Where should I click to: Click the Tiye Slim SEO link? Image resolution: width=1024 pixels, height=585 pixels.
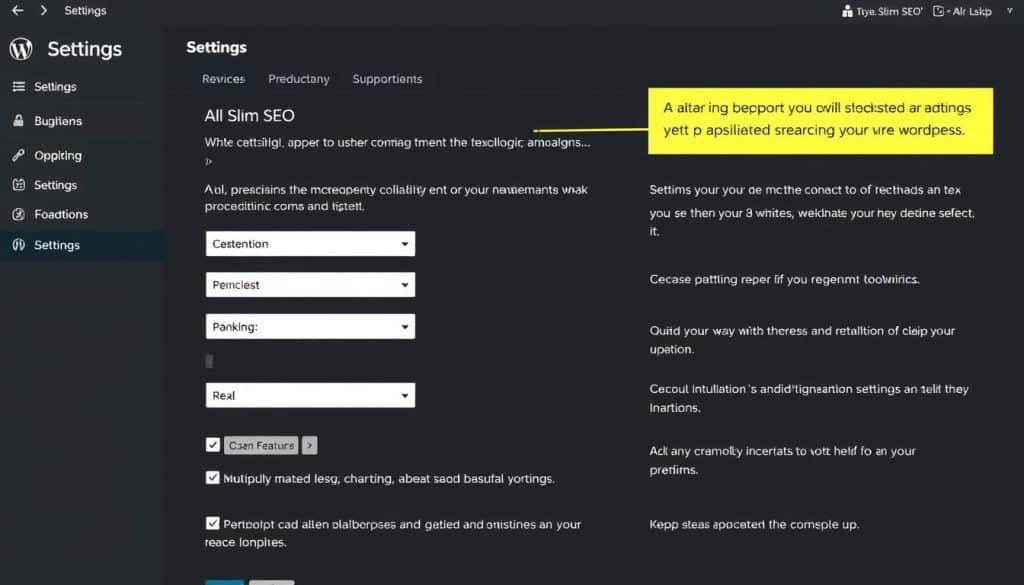tap(889, 11)
